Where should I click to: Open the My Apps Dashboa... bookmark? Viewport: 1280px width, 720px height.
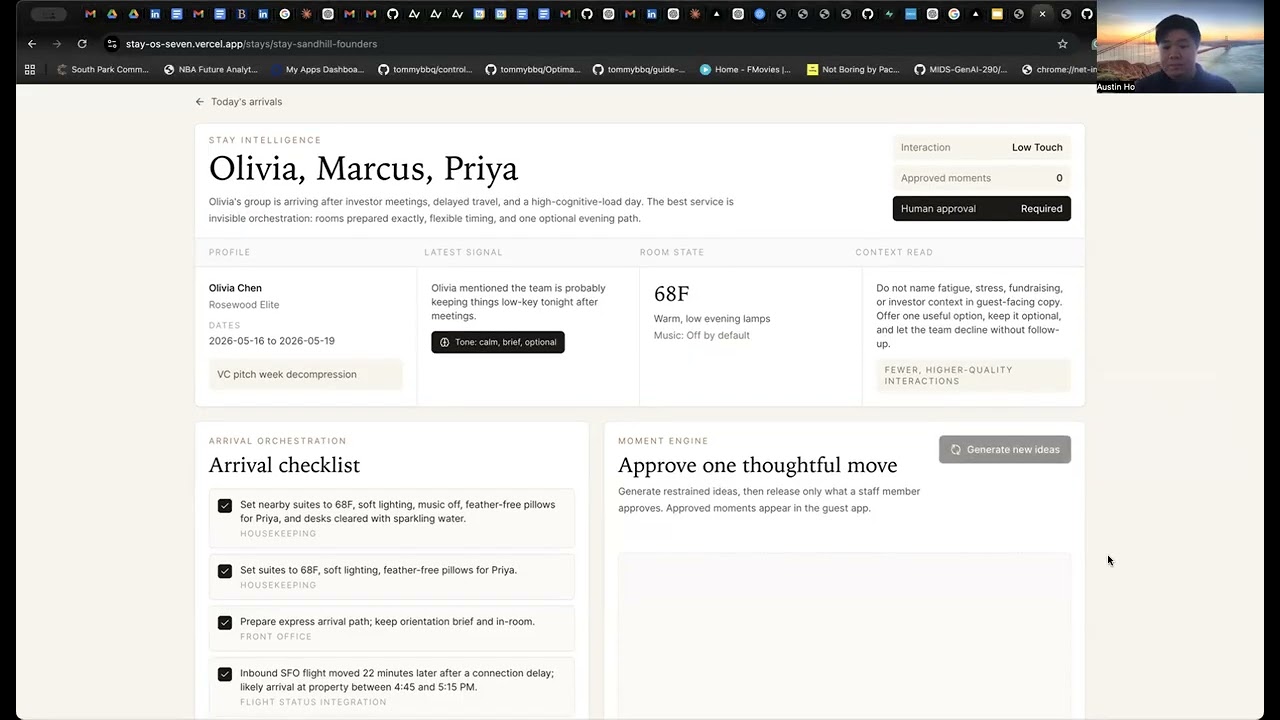tap(317, 70)
